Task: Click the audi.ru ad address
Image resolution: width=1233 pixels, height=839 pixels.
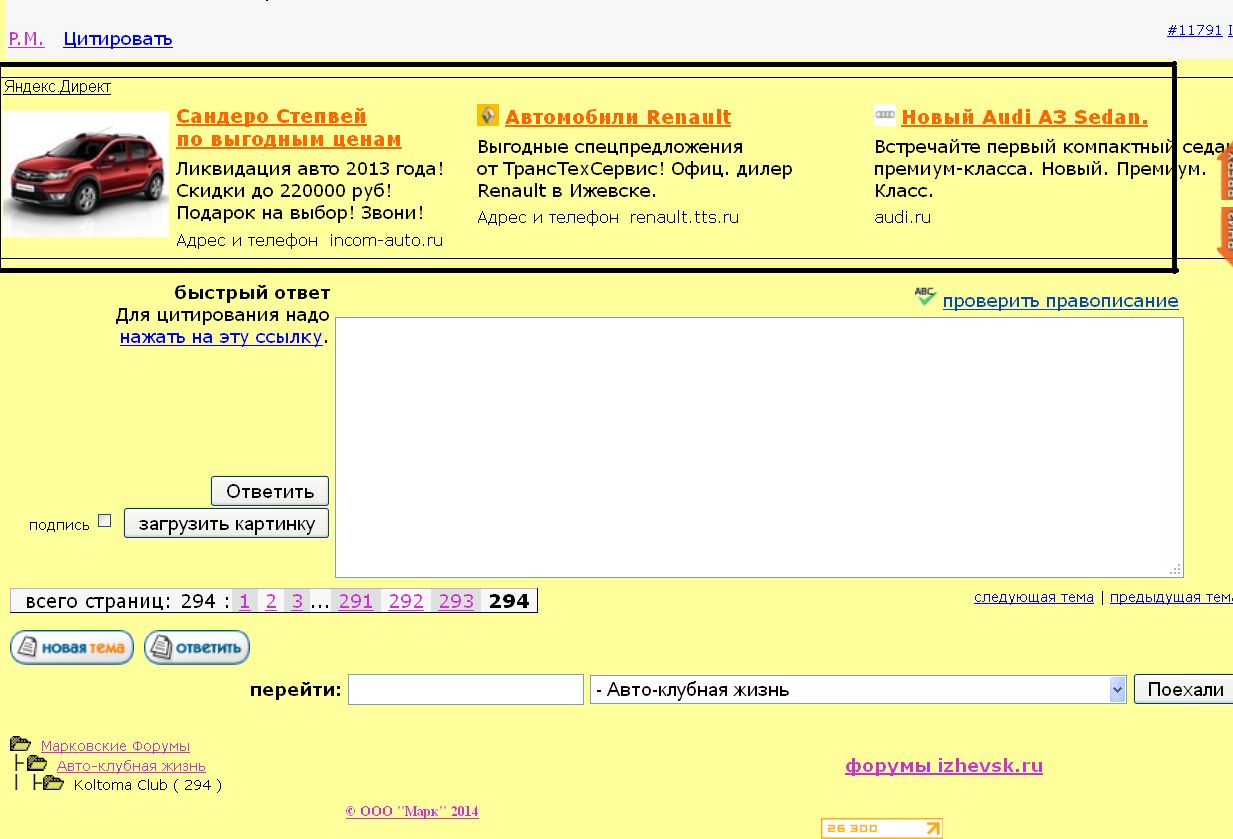Action: pyautogui.click(x=902, y=217)
